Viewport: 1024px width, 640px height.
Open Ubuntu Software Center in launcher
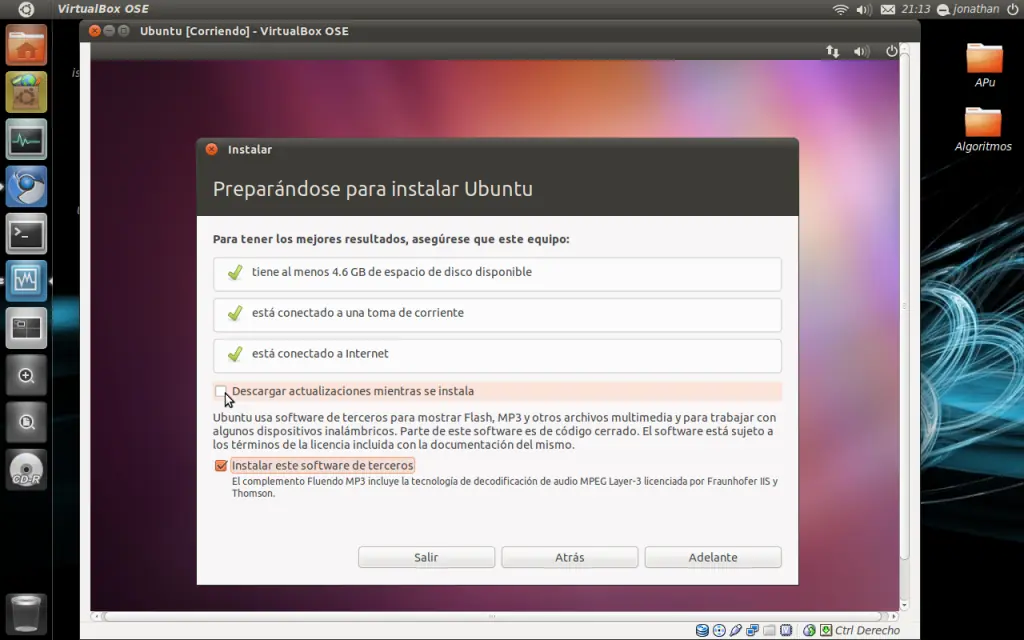26,92
